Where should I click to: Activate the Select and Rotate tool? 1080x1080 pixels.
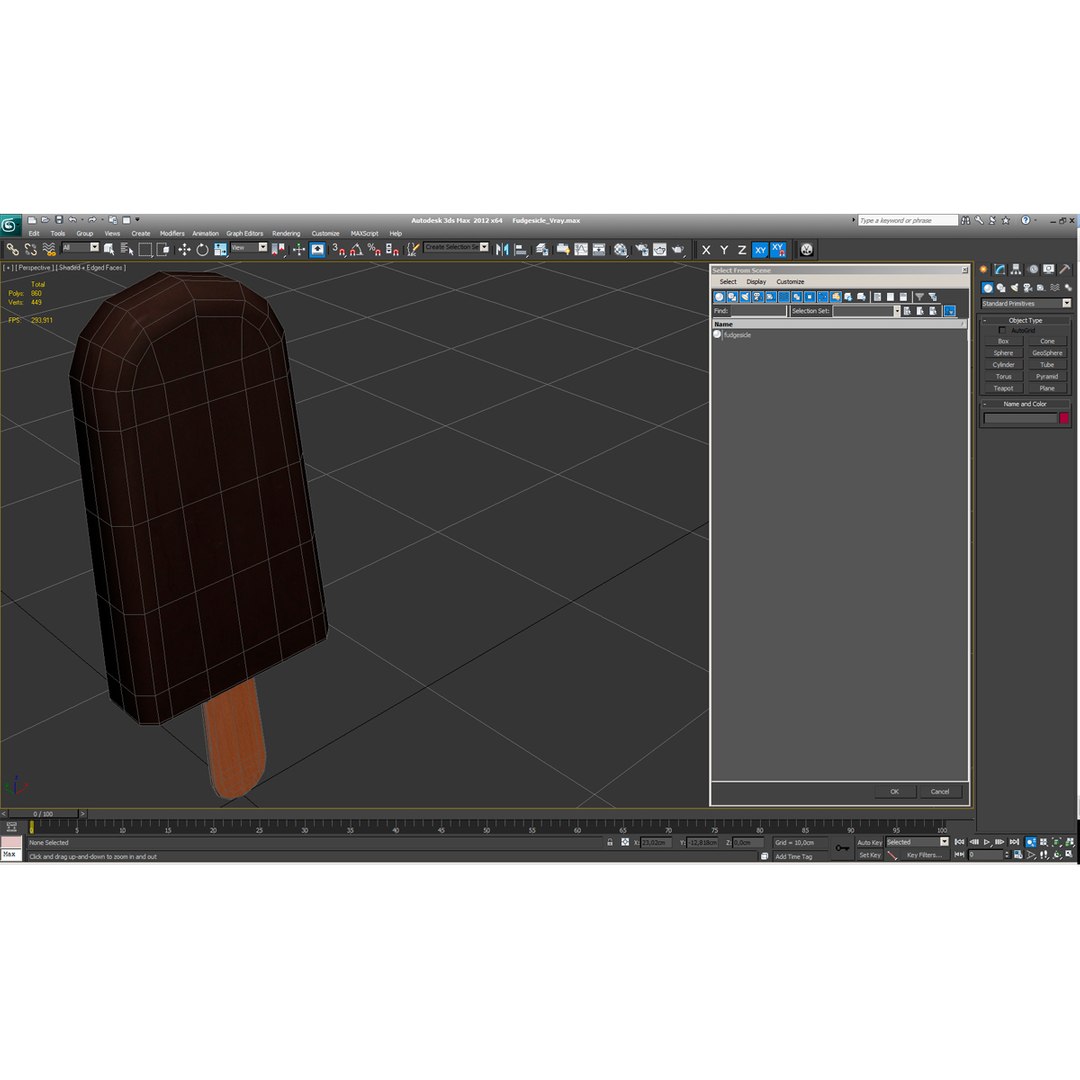coord(202,249)
